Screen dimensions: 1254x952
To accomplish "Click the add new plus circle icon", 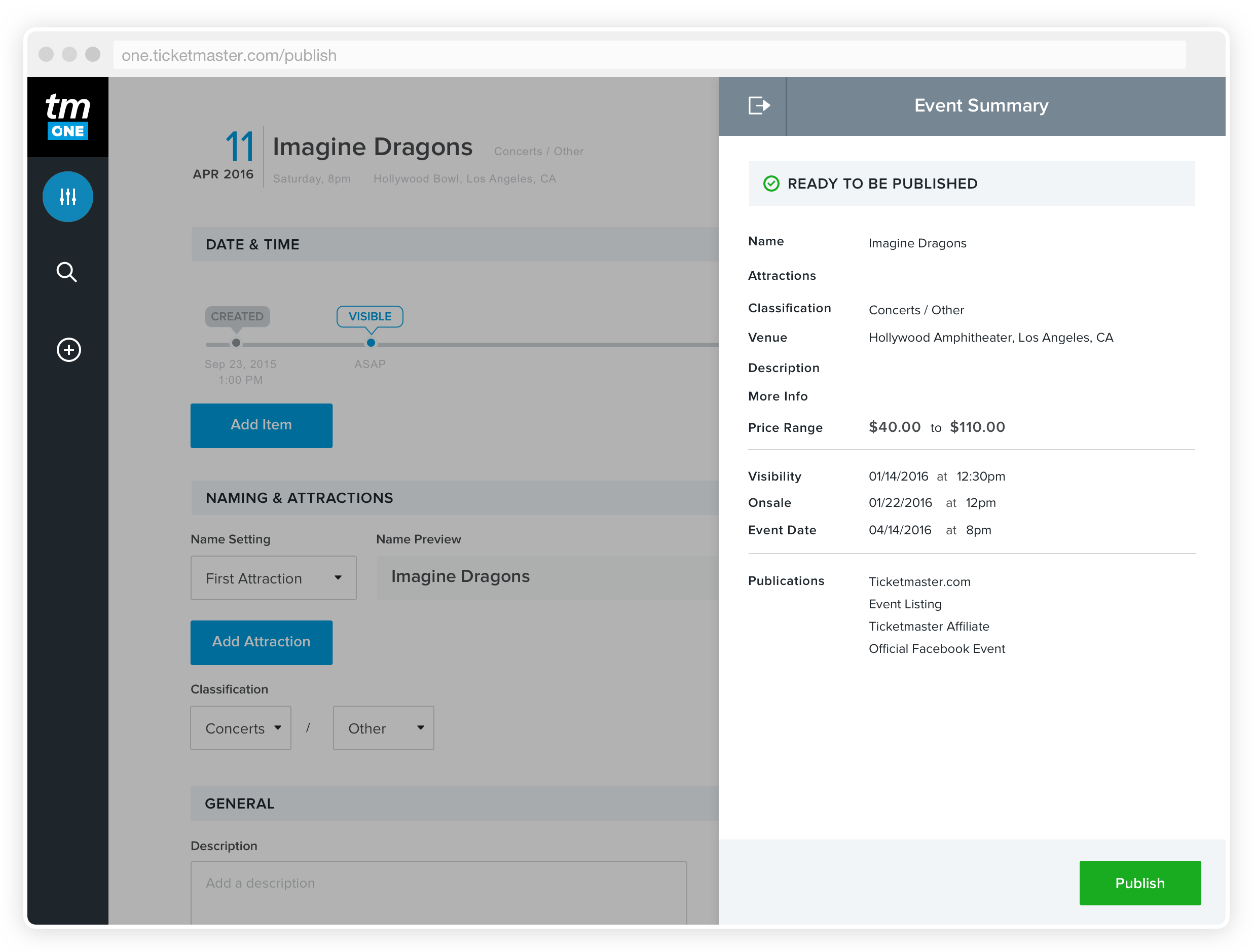I will click(68, 349).
